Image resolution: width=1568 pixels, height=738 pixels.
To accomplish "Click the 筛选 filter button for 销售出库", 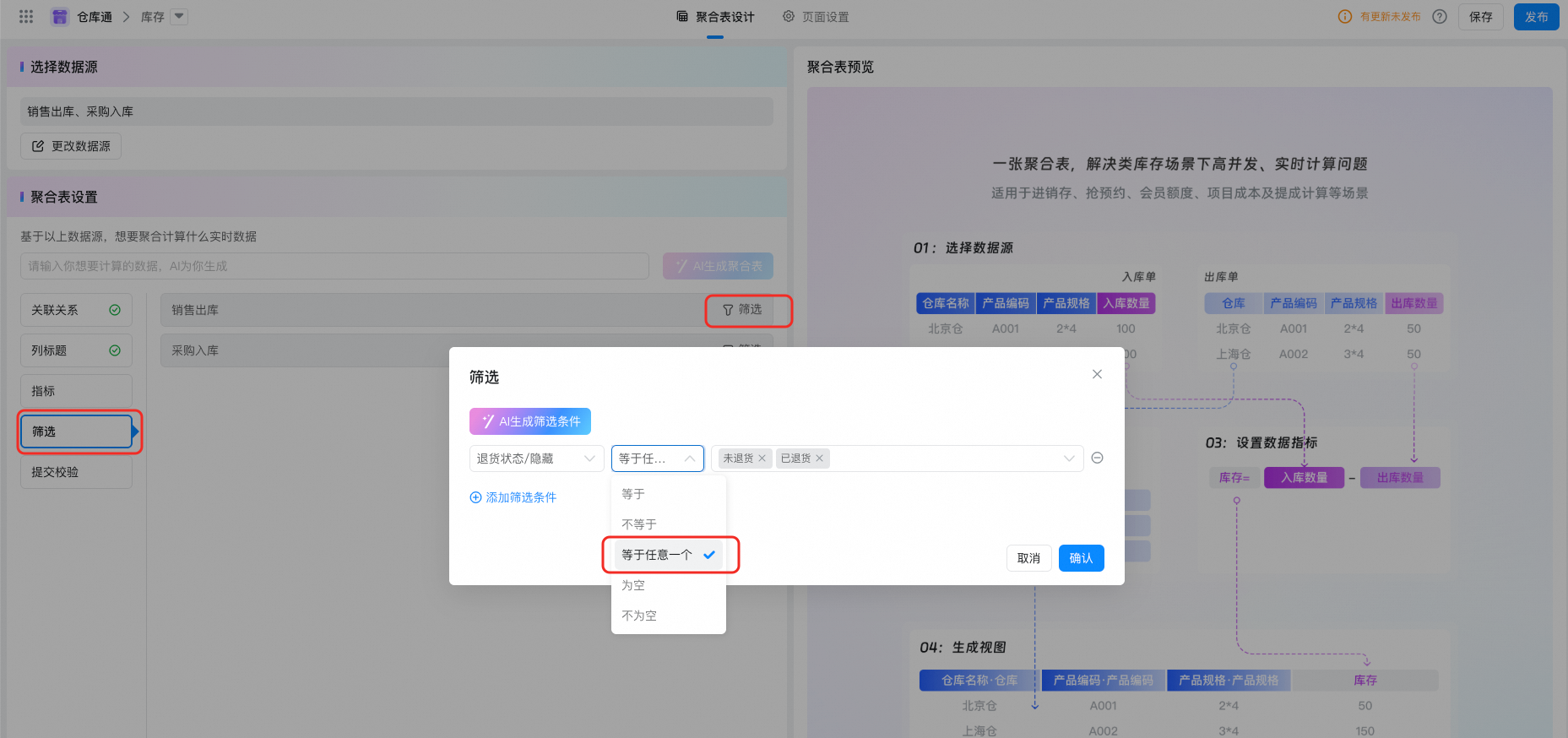I will pos(742,310).
